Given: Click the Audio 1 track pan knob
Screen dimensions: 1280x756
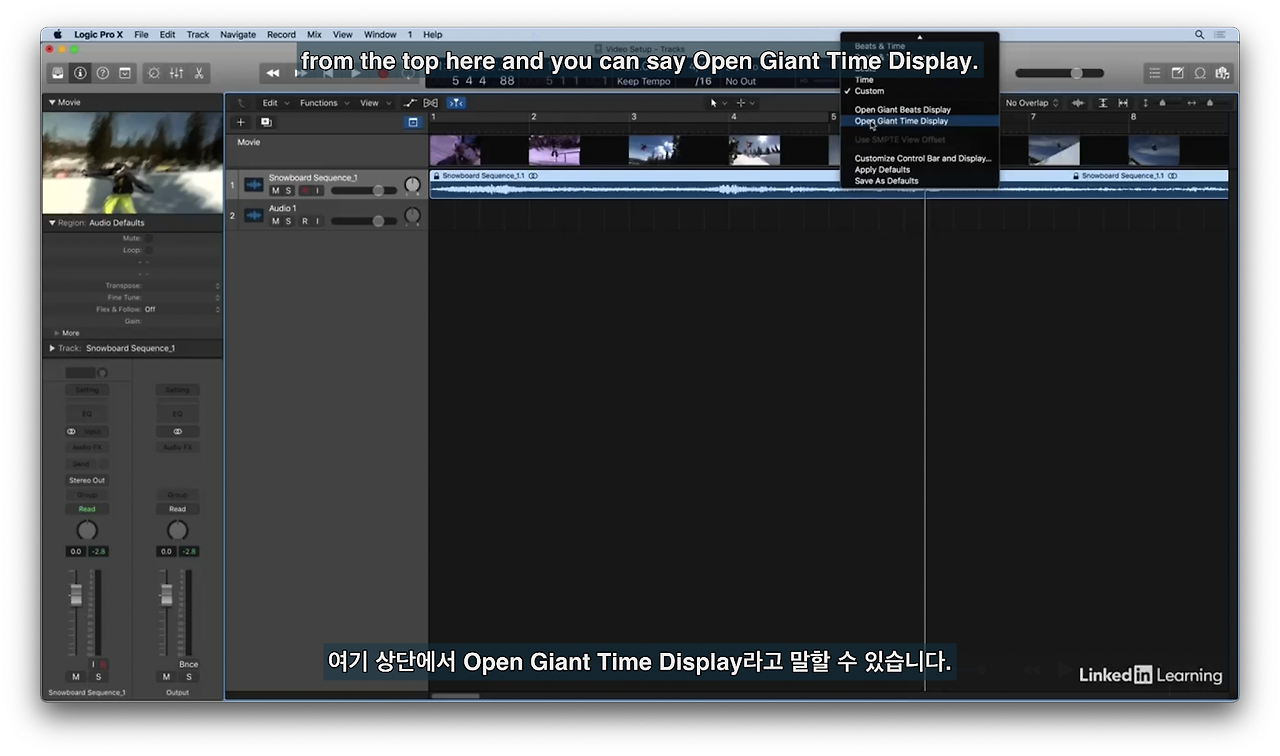Looking at the screenshot, I should click(x=412, y=215).
